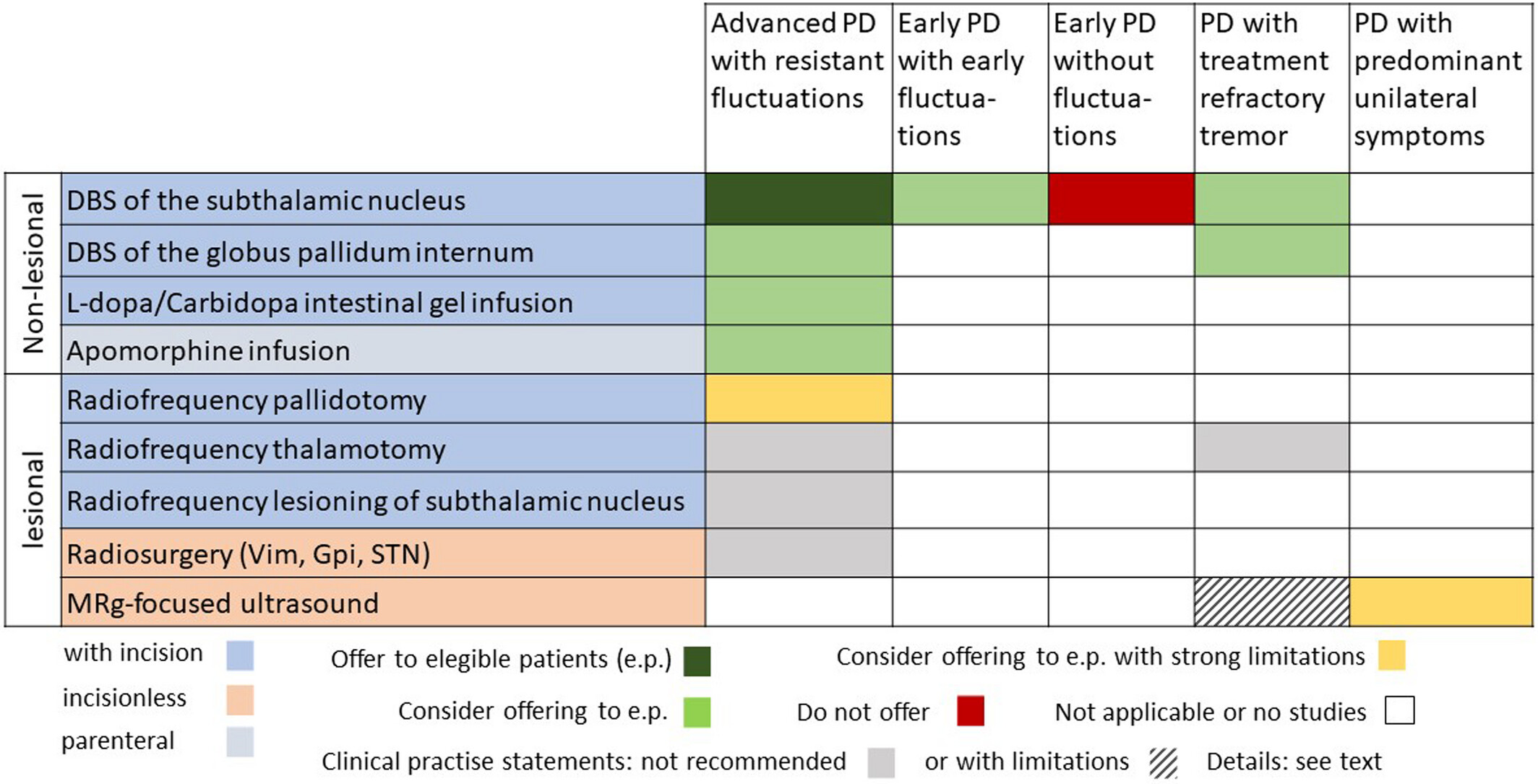Click the orange 'incisionless' legend swatch
1538x784 pixels.
pos(240,699)
